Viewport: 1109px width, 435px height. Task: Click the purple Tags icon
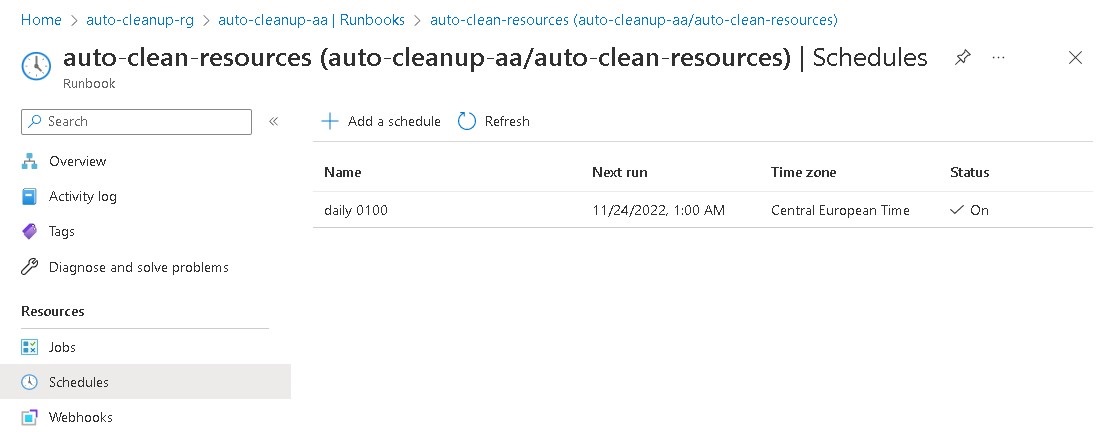pos(29,232)
